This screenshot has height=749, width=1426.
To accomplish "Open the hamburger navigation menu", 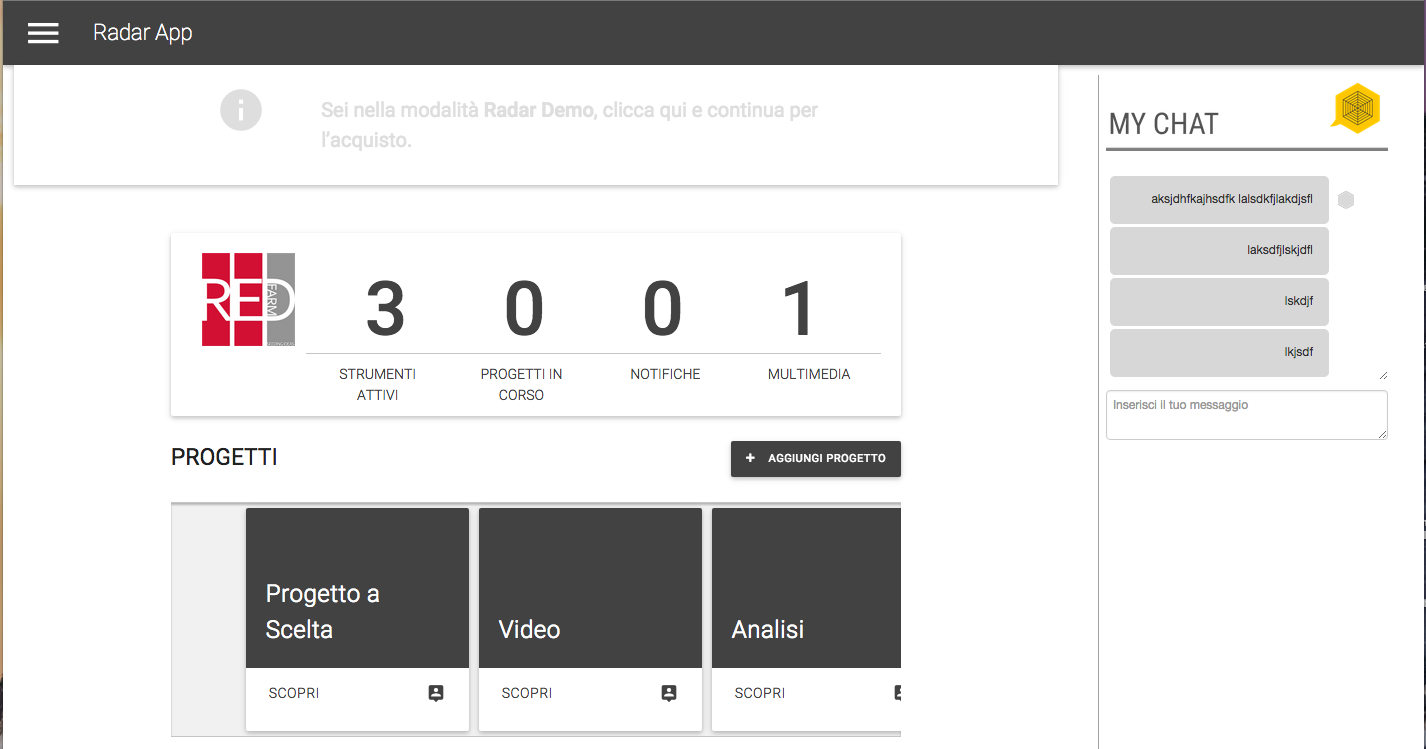I will coord(43,33).
